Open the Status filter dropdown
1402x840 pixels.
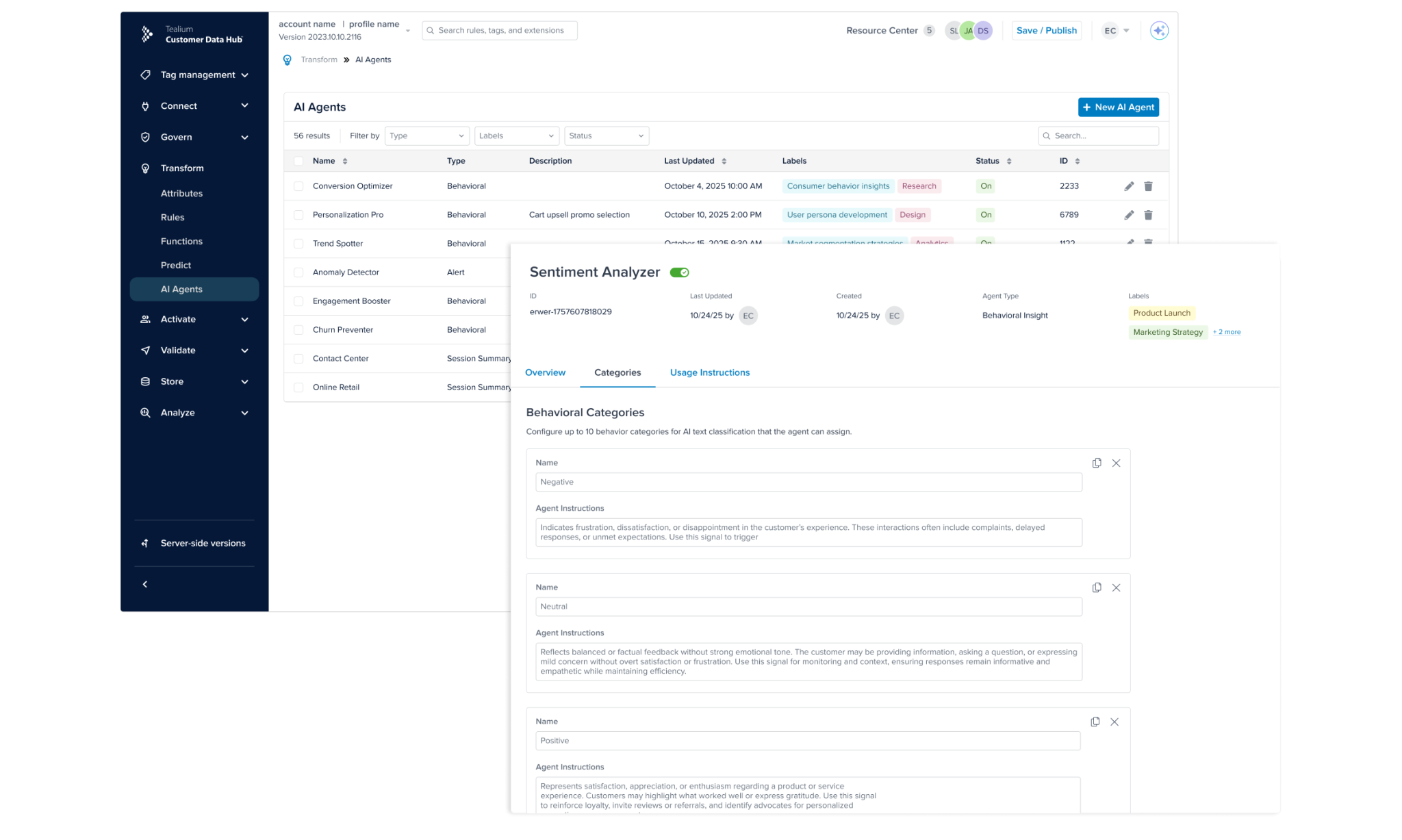(607, 136)
